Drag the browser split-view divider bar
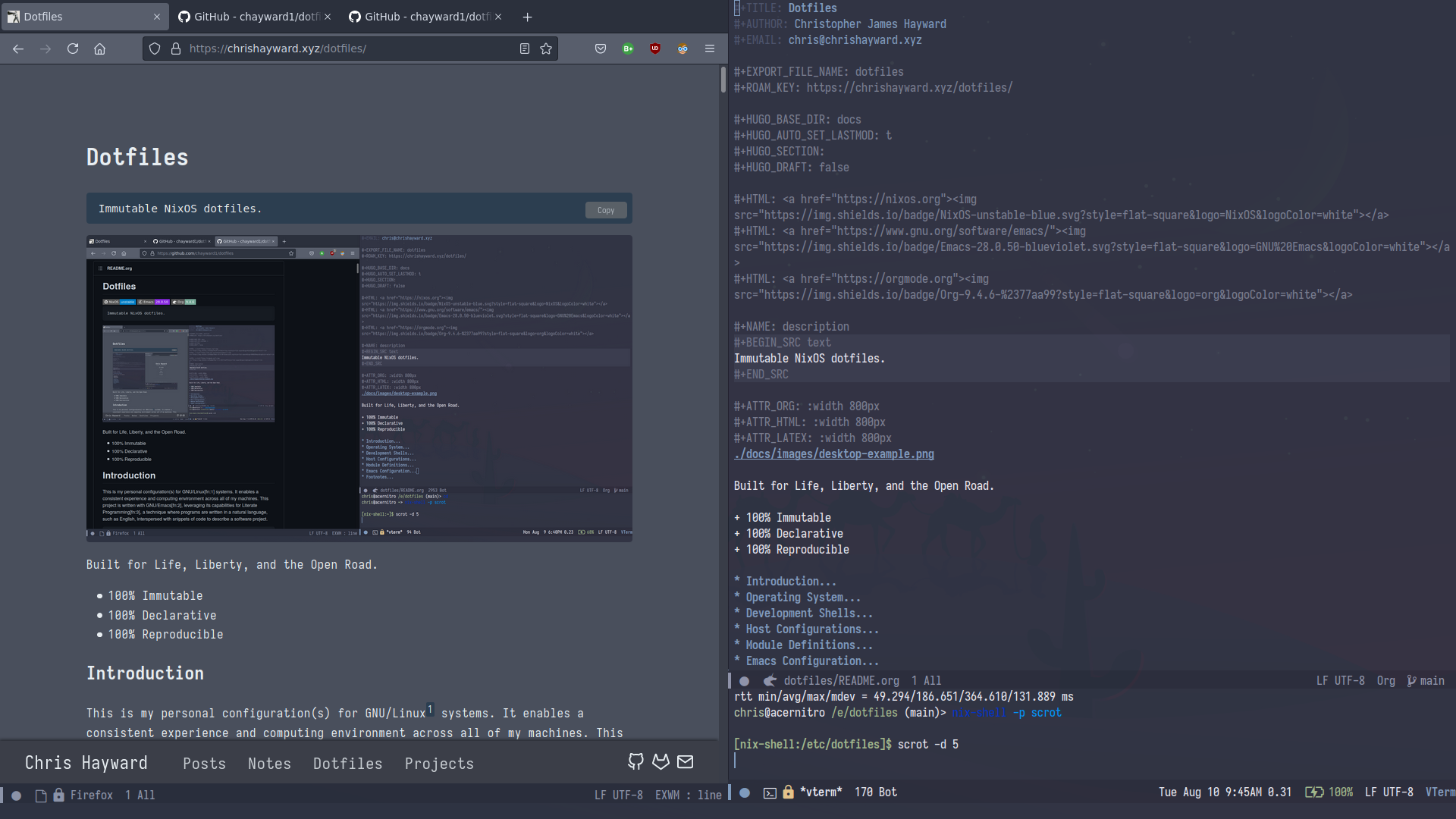 tap(728, 400)
